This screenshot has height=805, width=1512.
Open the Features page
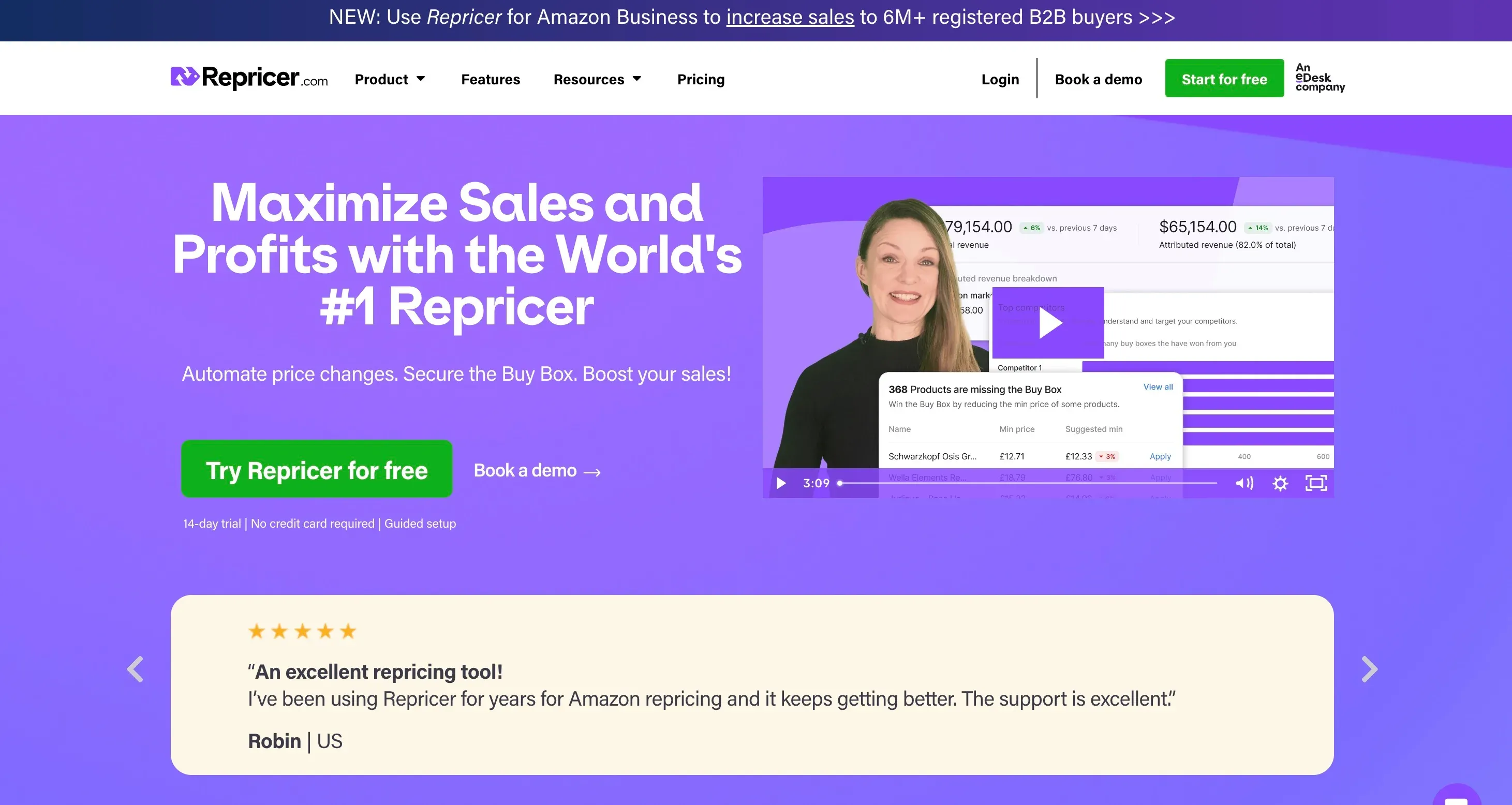[490, 79]
